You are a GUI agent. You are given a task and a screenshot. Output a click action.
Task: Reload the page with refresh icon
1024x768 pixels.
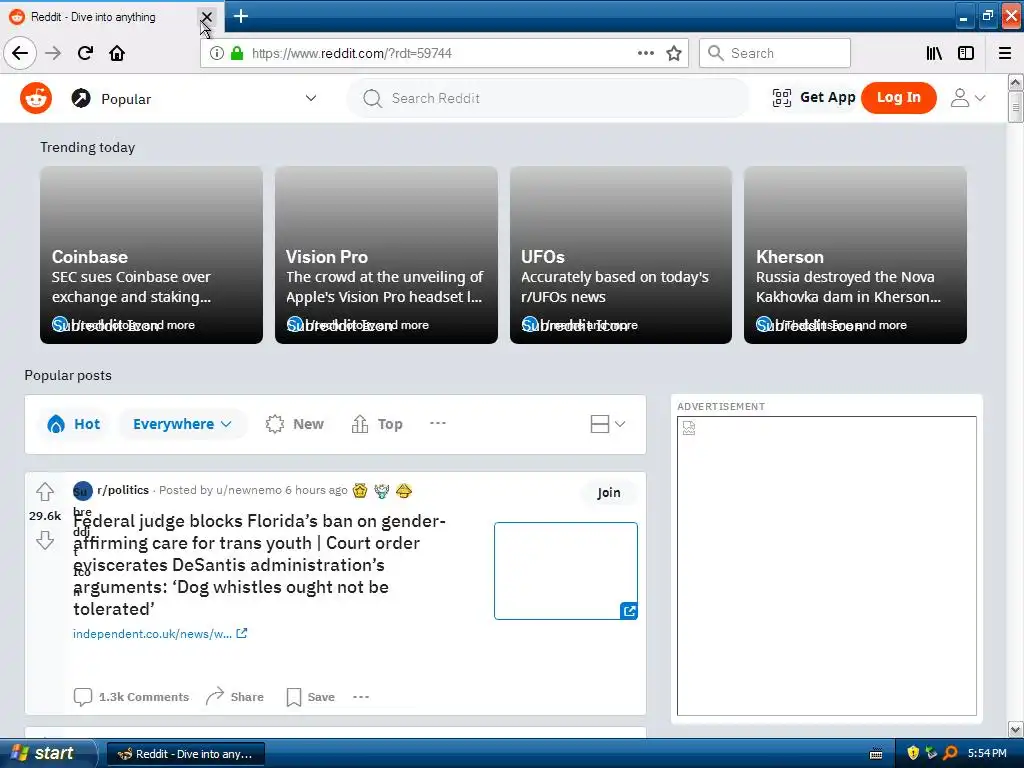[x=86, y=53]
